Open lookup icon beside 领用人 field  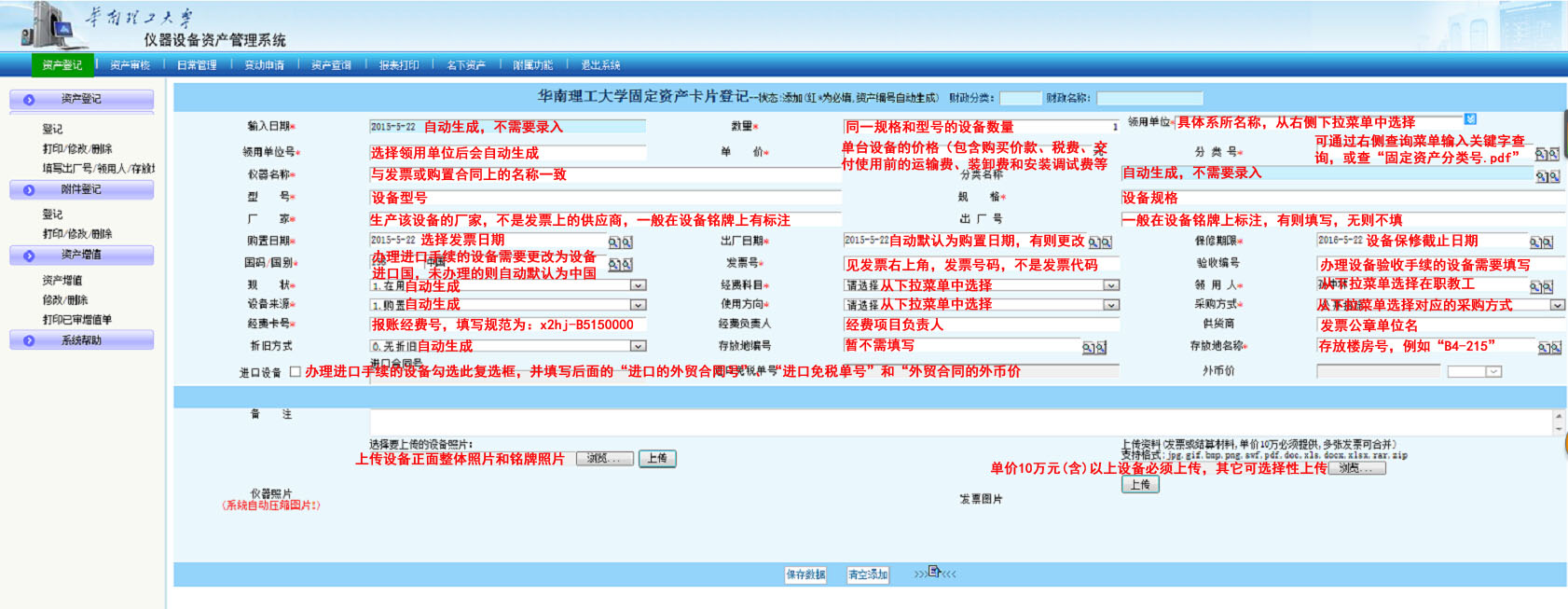[1541, 287]
